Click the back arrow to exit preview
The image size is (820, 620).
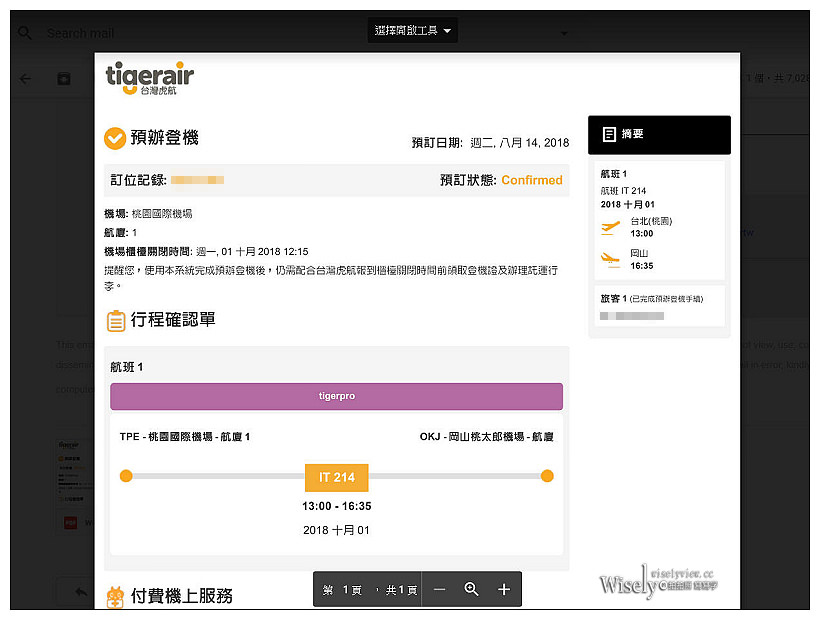(25, 79)
